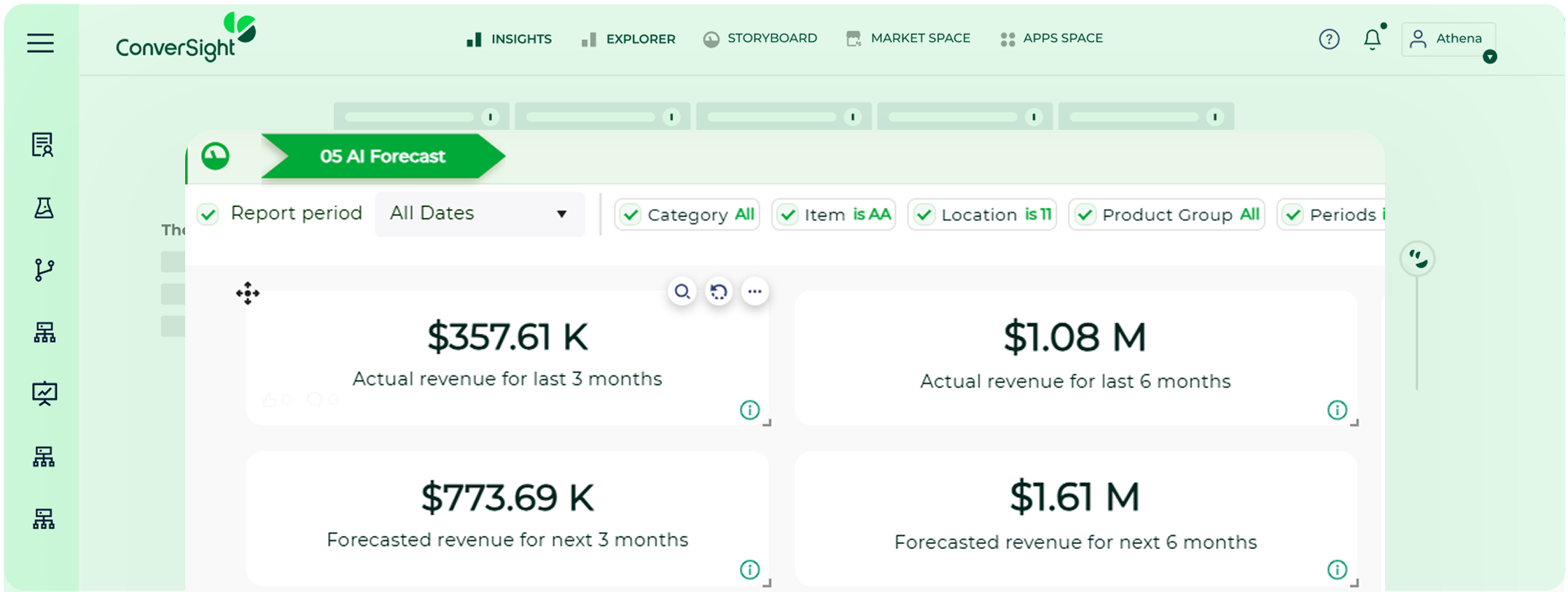Open the hamburger menu
The width and height of the screenshot is (1568, 592).
click(x=41, y=43)
